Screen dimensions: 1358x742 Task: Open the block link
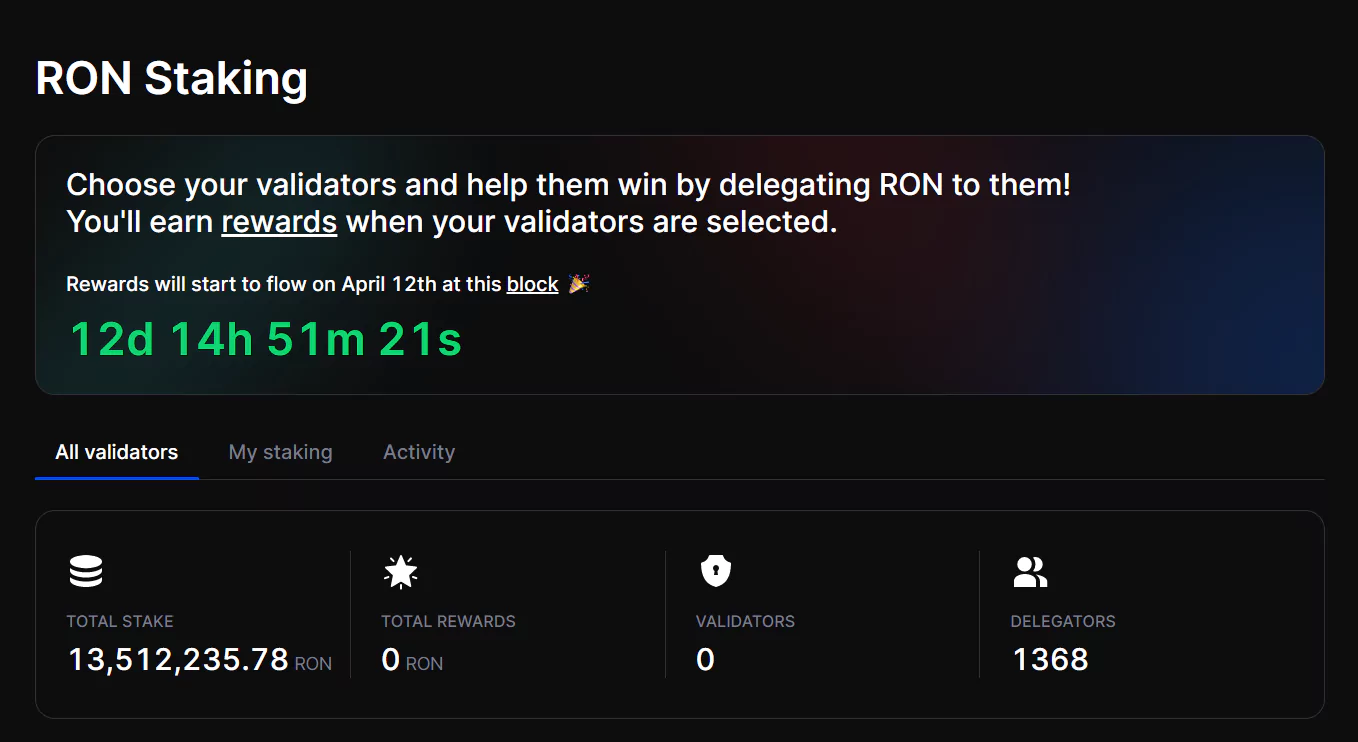coord(532,284)
